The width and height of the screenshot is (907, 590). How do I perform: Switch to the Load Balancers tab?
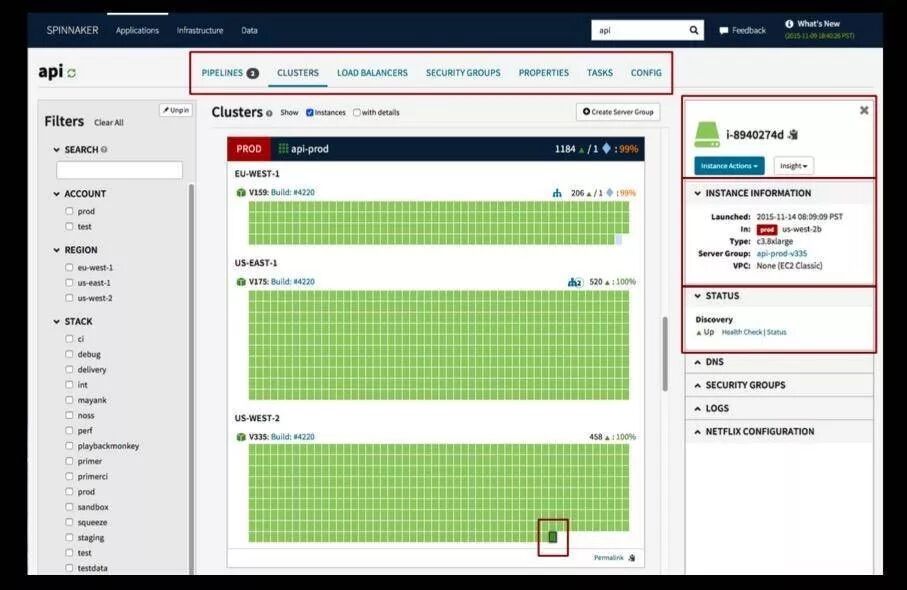[373, 73]
